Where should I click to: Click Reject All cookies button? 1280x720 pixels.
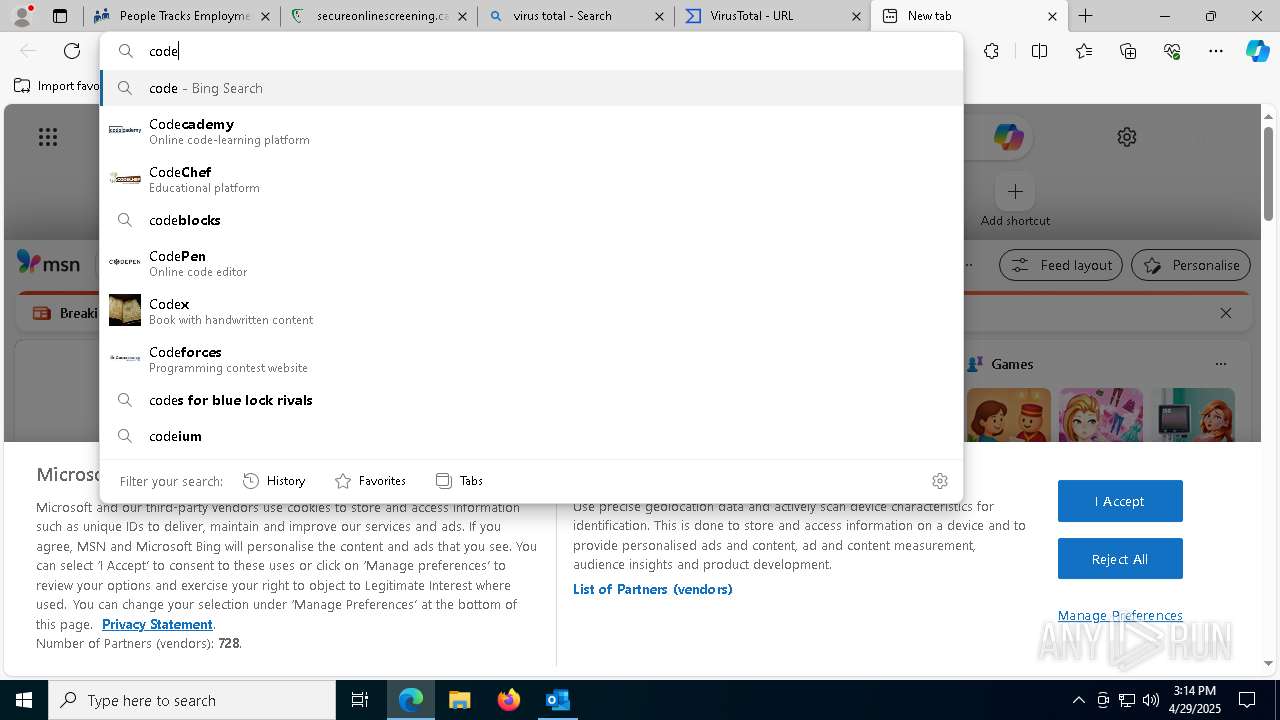pyautogui.click(x=1120, y=559)
